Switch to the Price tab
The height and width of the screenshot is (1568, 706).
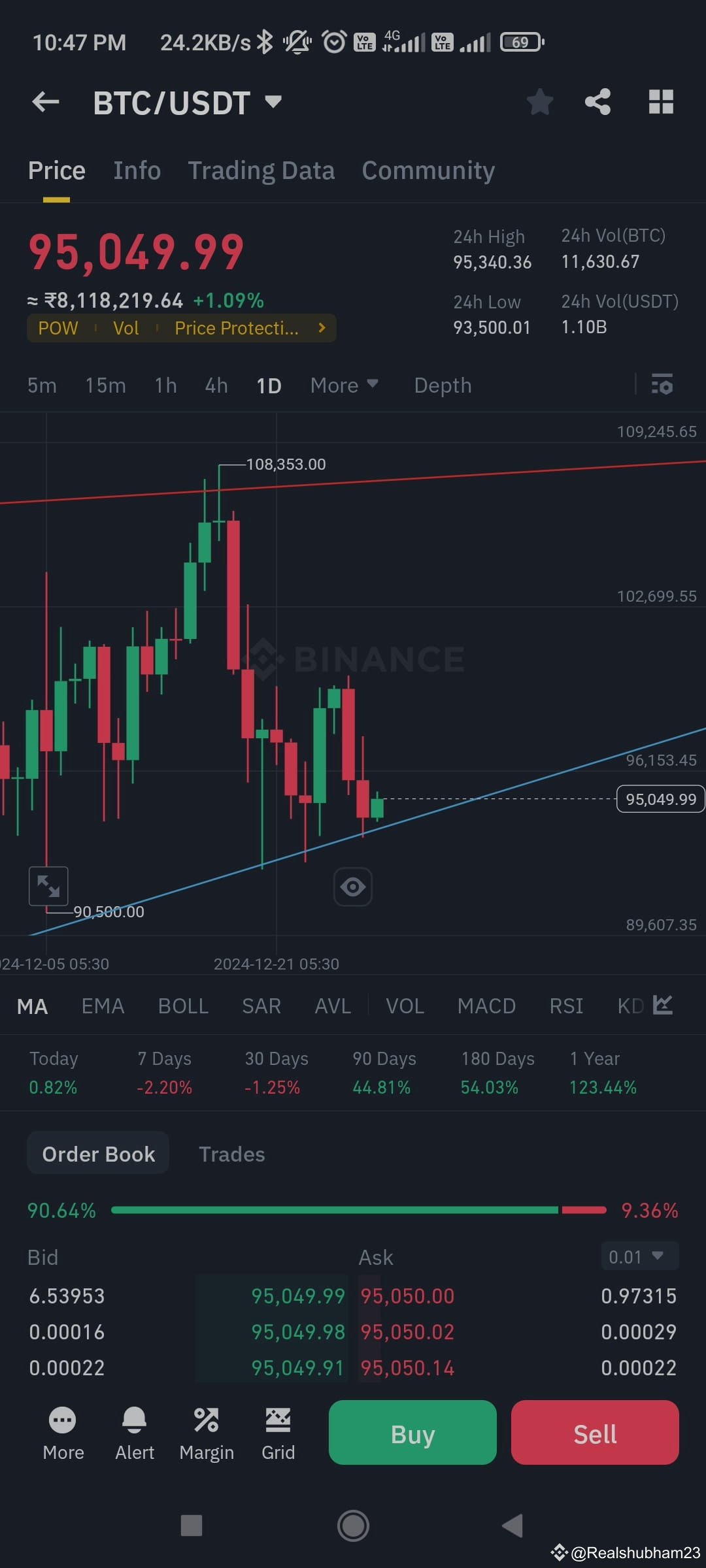(57, 171)
